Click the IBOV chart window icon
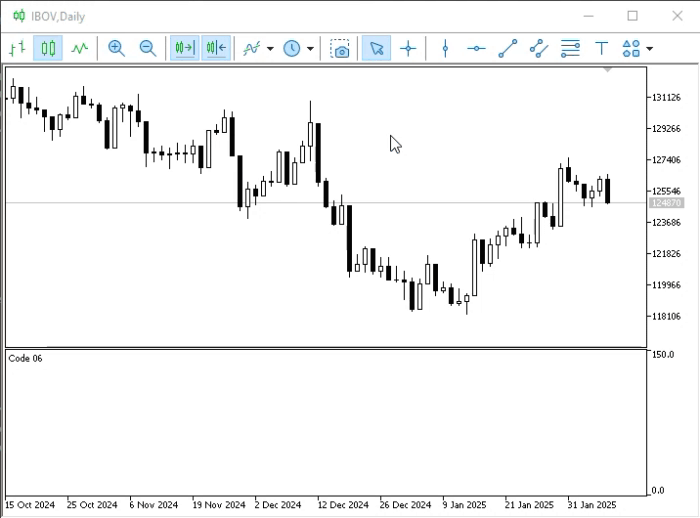This screenshot has width=700, height=518. click(x=19, y=16)
